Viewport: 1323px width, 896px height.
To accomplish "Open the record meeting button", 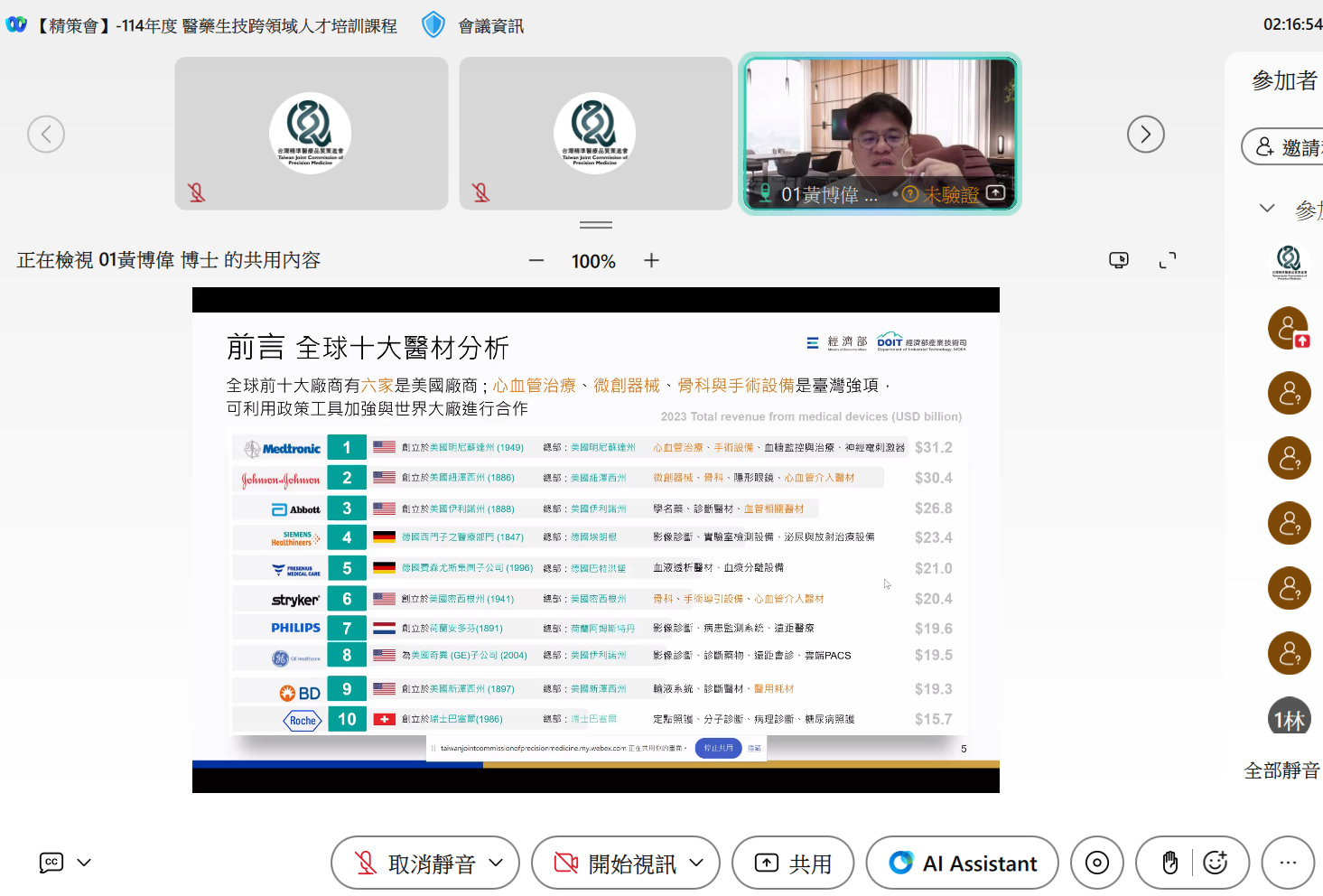I will point(1097,863).
